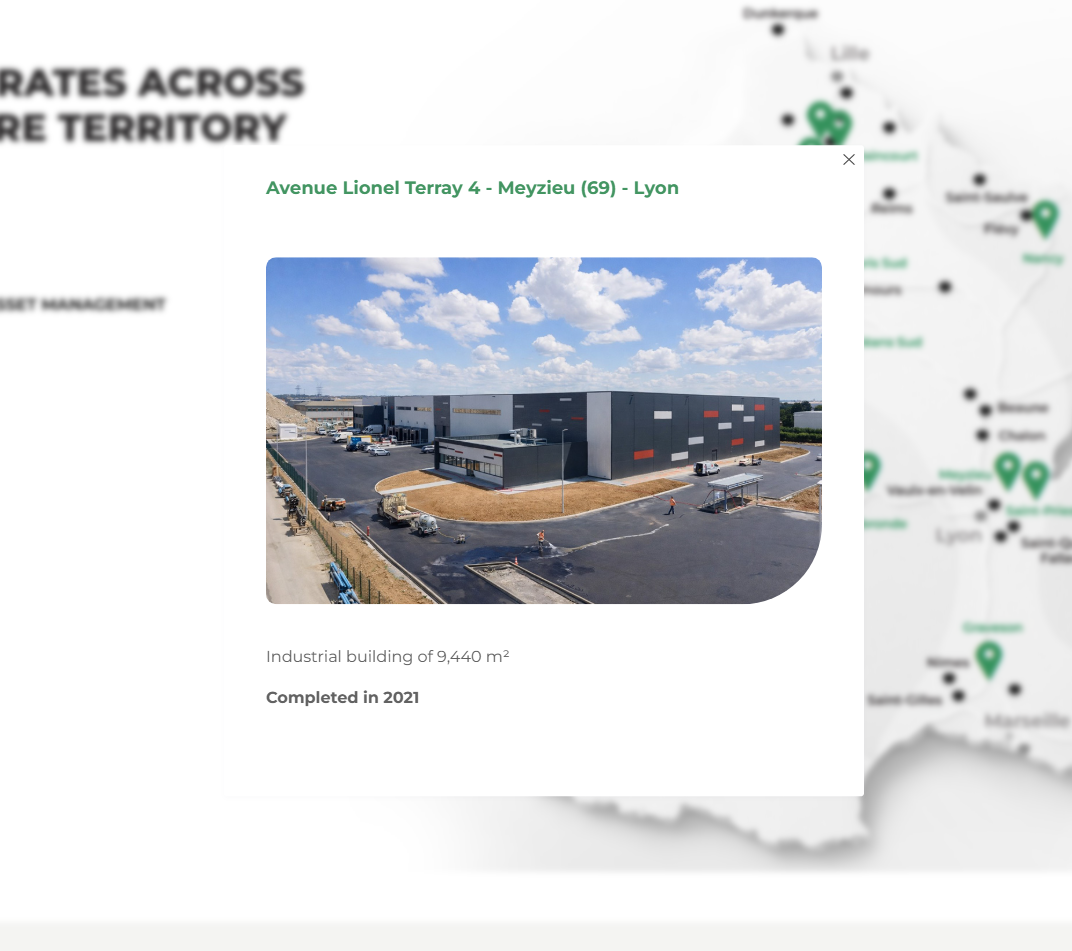Click the black dot beside Chalon
1072x951 pixels.
(983, 436)
